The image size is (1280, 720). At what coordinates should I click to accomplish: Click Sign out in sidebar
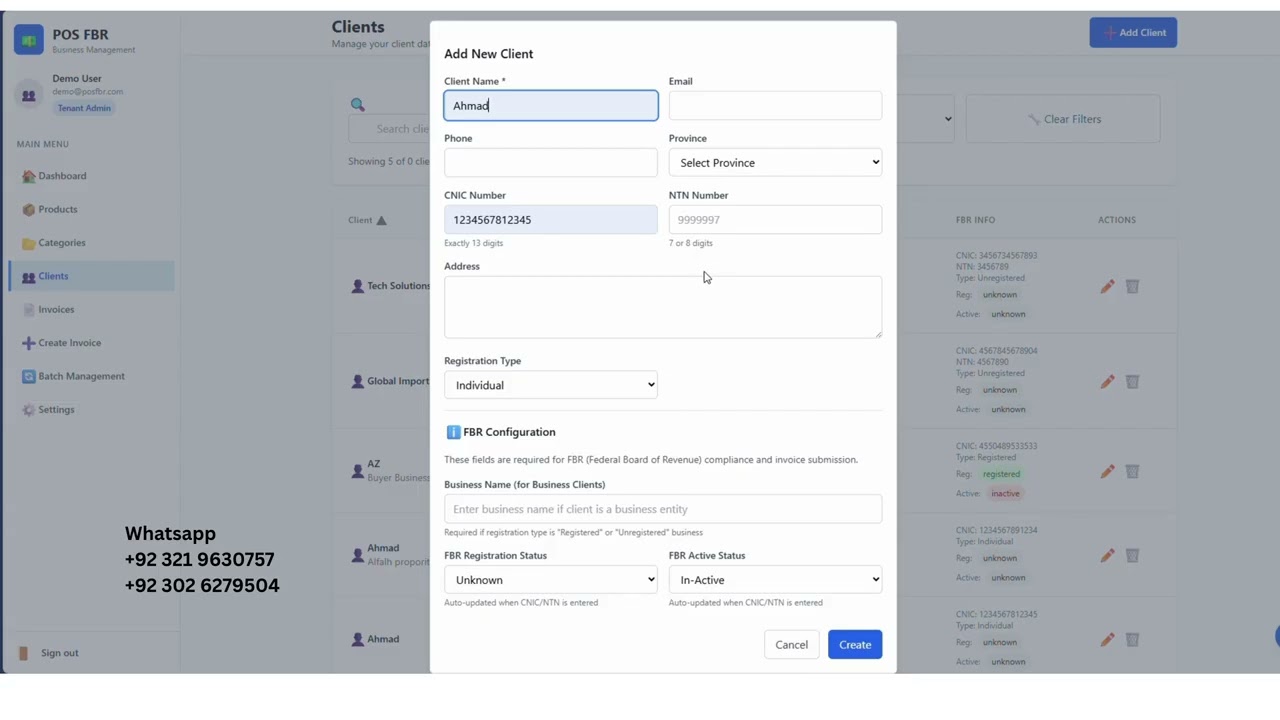[59, 653]
